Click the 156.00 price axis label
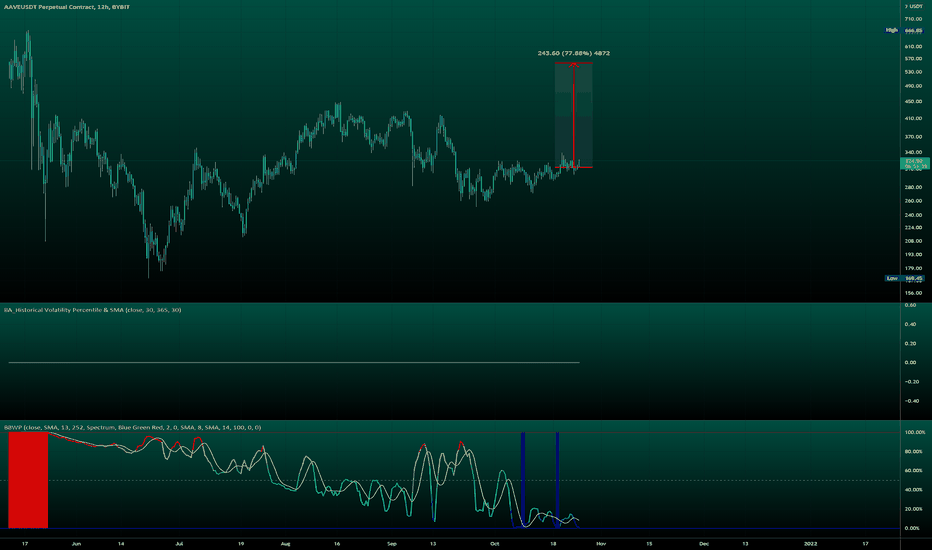The image size is (932, 550). [x=914, y=293]
